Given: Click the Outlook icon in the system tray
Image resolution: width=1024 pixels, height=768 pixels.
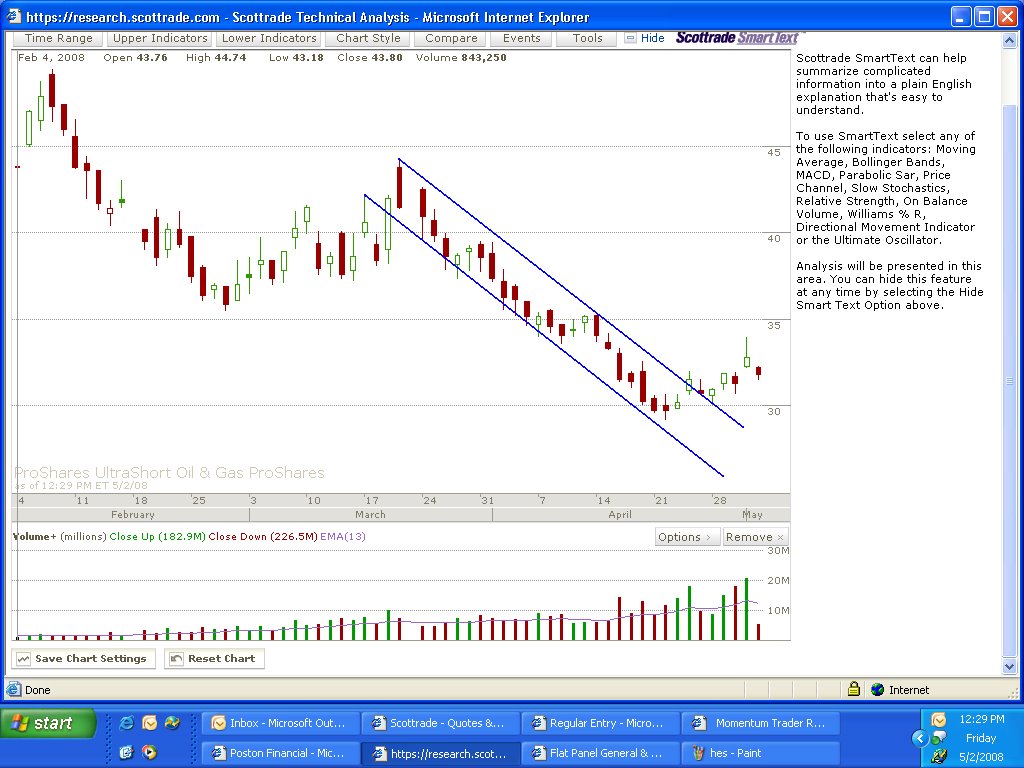Looking at the screenshot, I should click(938, 720).
